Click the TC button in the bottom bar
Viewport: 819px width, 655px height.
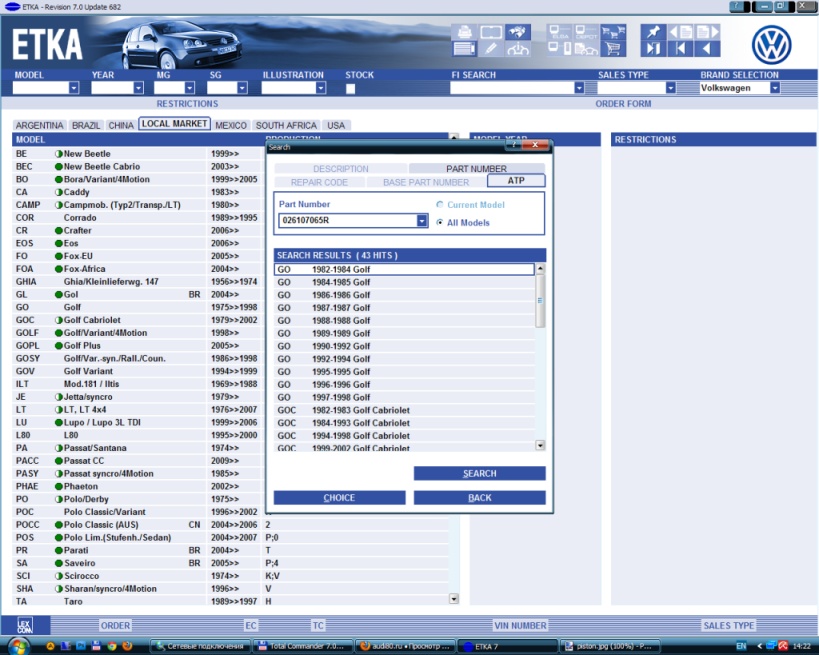(318, 625)
